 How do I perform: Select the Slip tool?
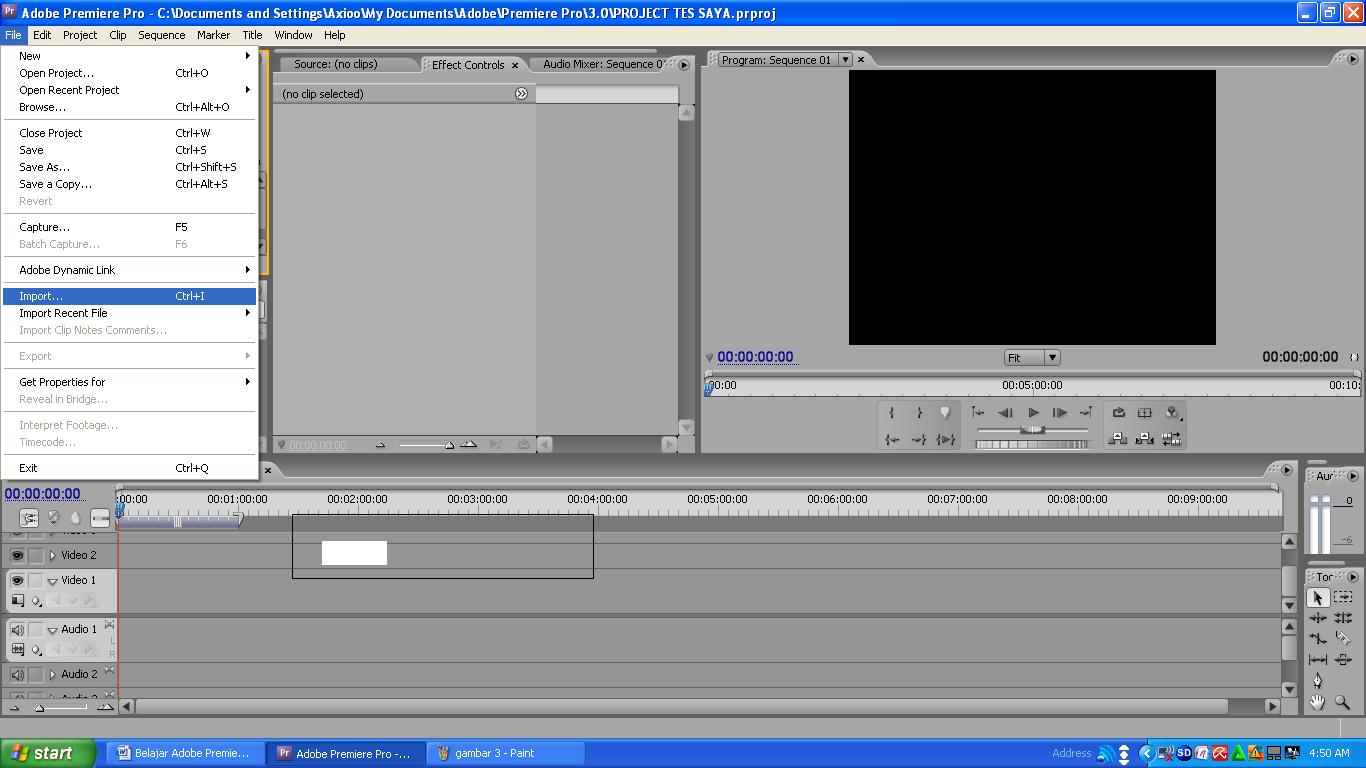coord(1318,659)
